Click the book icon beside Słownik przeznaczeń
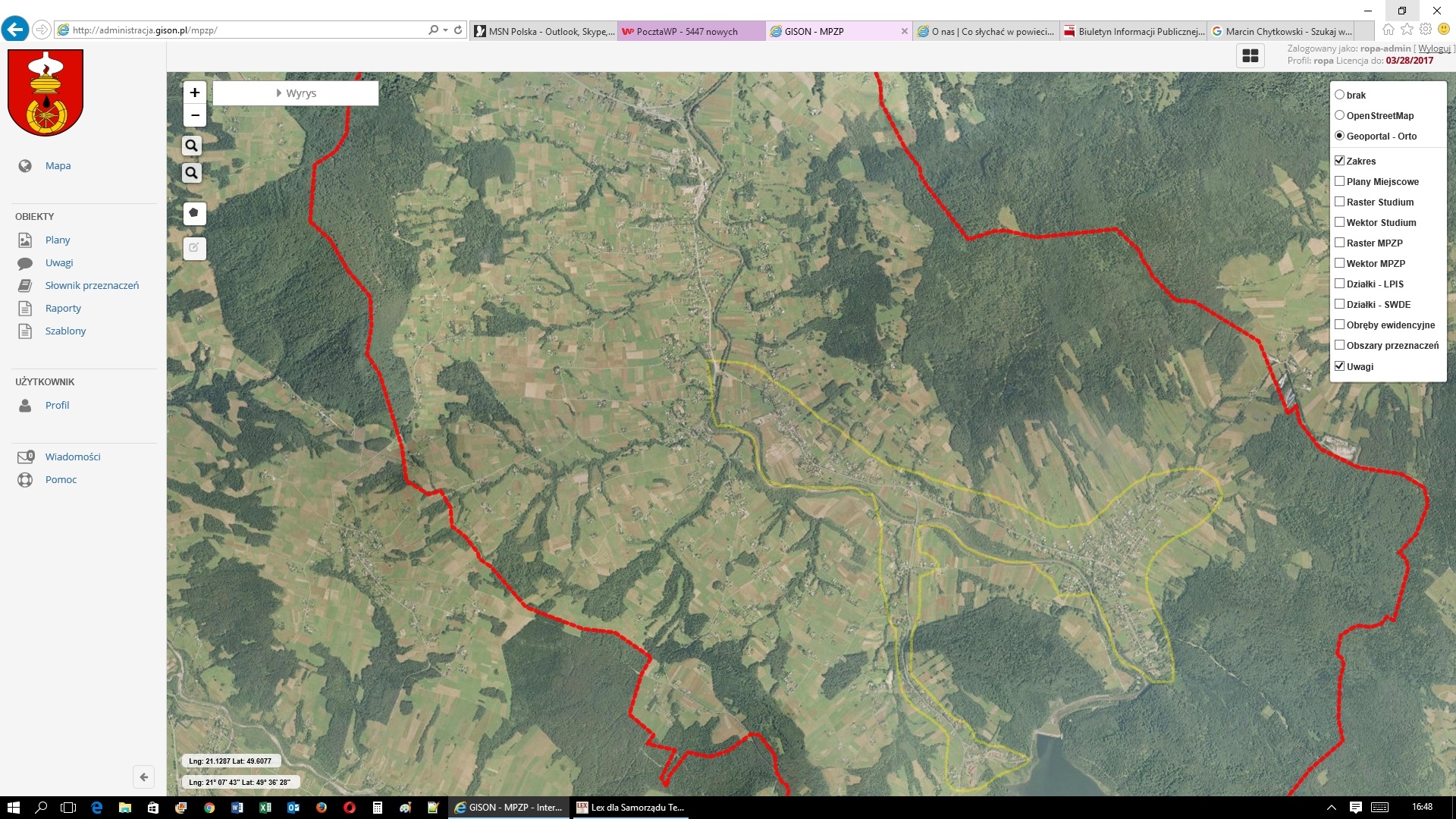This screenshot has height=819, width=1456. coord(25,286)
